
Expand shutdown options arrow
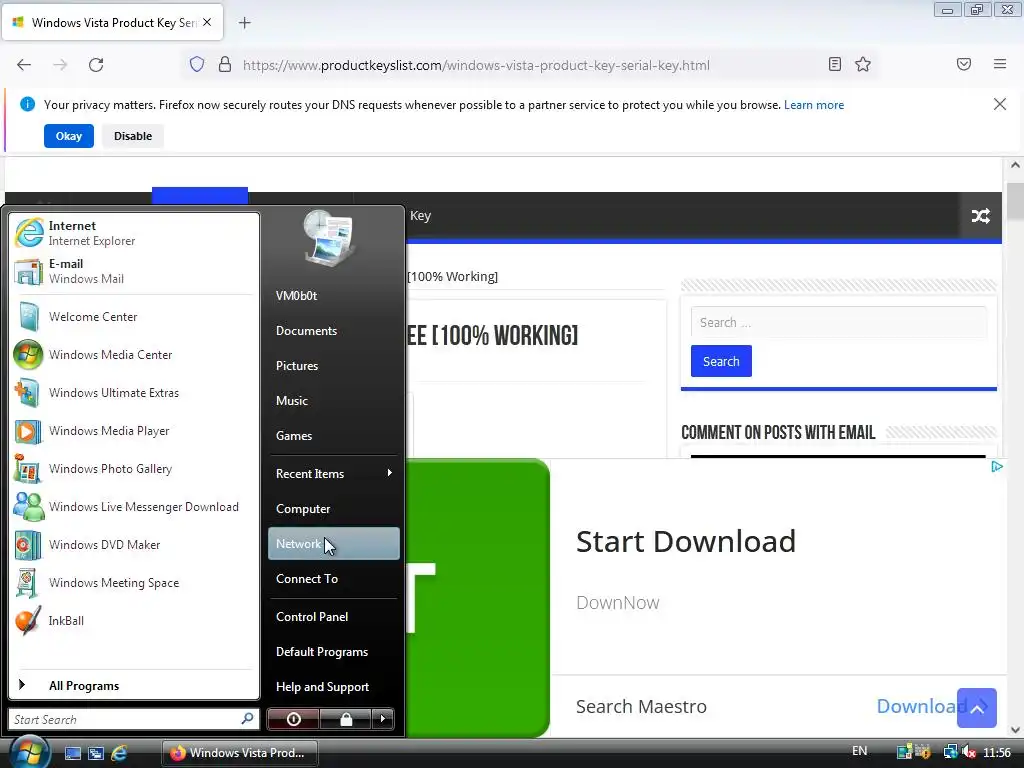click(383, 719)
